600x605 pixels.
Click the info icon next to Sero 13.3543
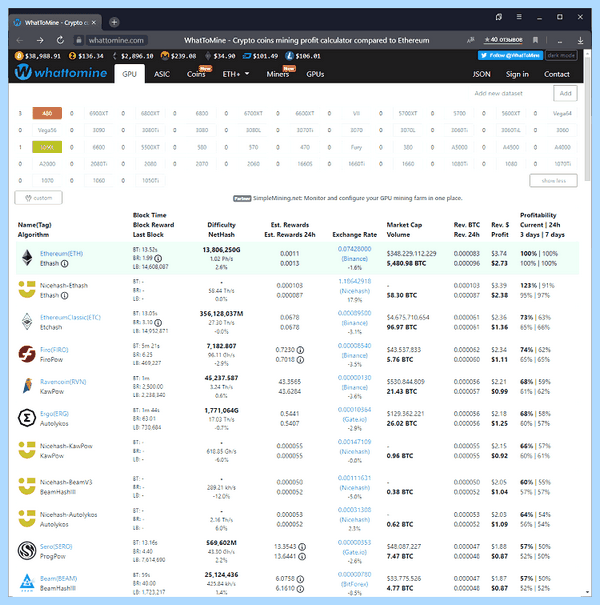(302, 547)
